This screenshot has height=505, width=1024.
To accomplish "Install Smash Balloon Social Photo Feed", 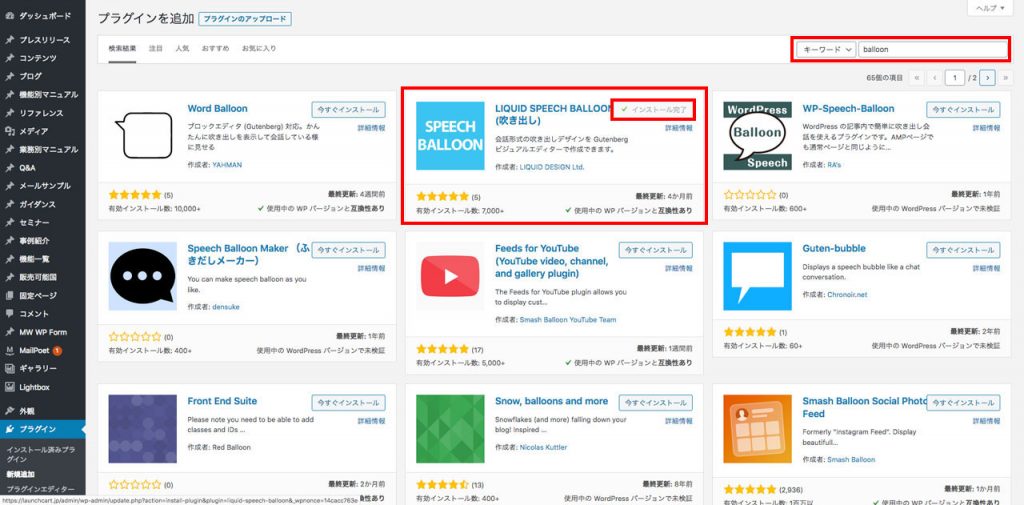I will click(963, 402).
